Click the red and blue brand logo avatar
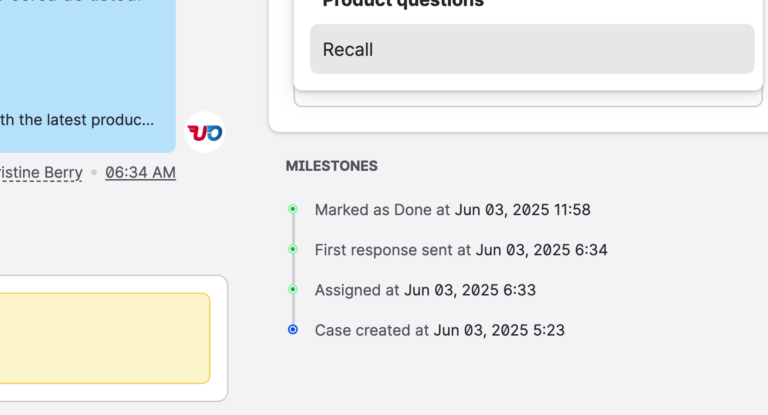The height and width of the screenshot is (415, 768). [205, 132]
